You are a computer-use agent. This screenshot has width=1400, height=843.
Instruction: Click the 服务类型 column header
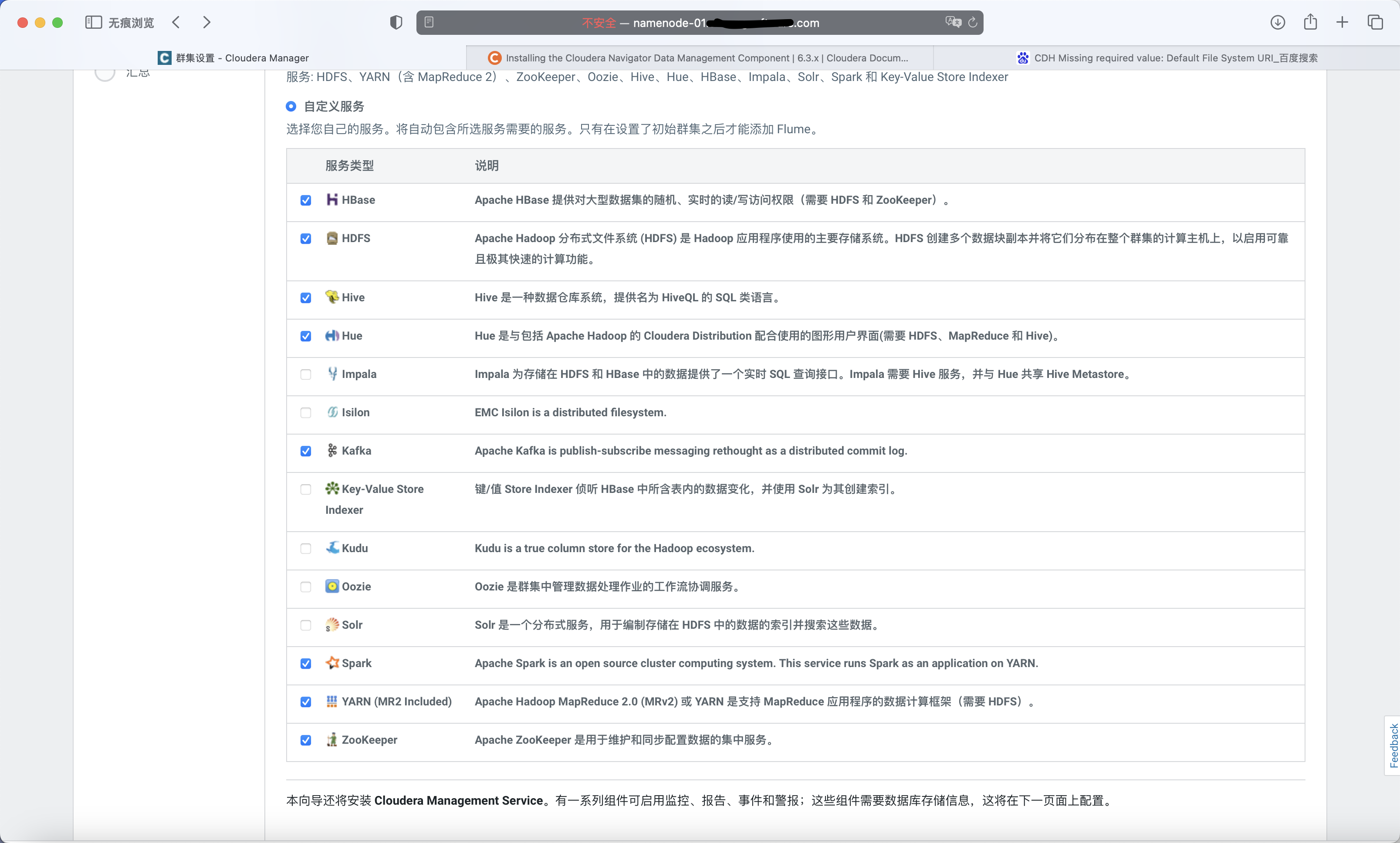[349, 165]
